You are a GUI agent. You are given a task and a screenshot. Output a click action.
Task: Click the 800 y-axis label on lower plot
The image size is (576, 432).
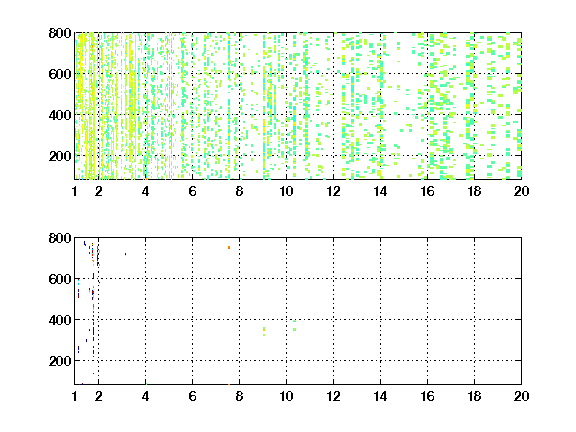click(x=60, y=238)
